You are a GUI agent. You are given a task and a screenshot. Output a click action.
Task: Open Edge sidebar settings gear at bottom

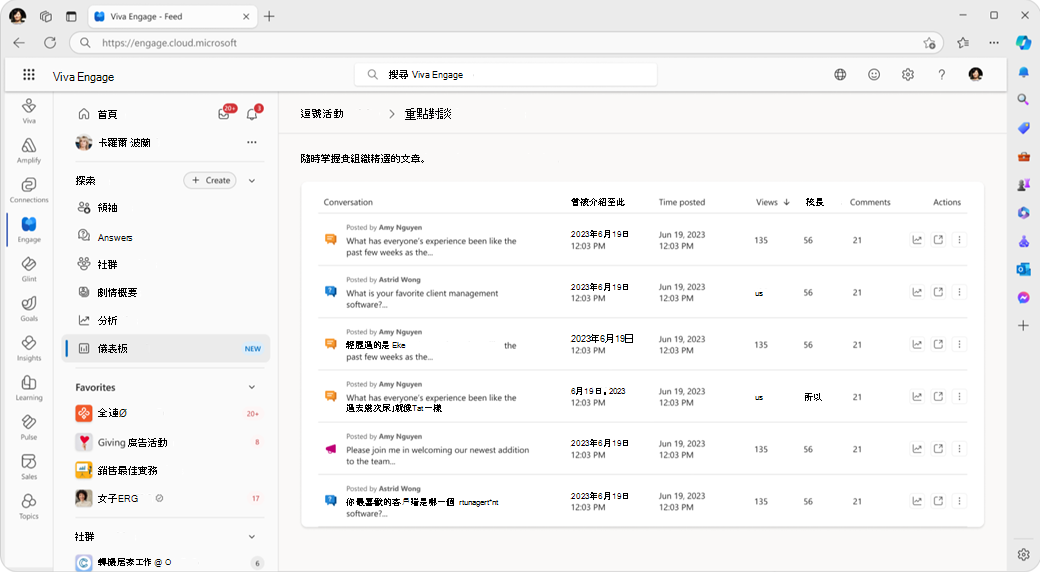[x=1023, y=554]
